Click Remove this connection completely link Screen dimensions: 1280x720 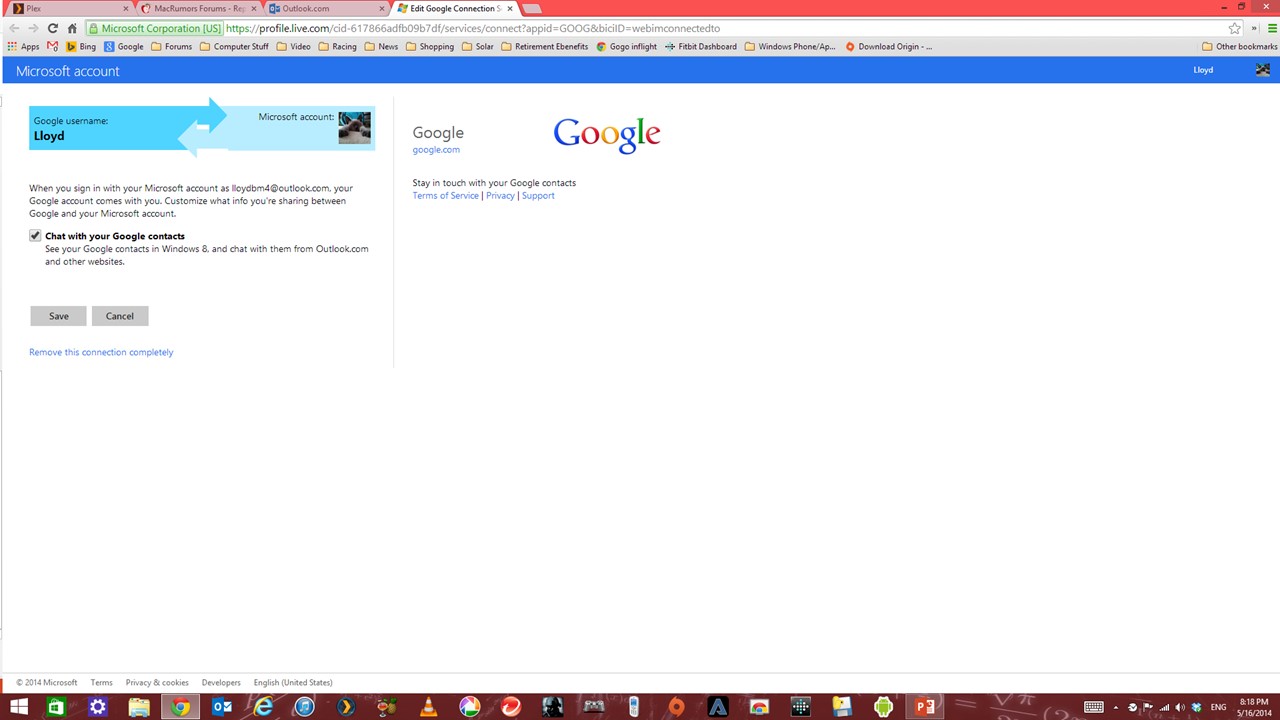pos(101,352)
